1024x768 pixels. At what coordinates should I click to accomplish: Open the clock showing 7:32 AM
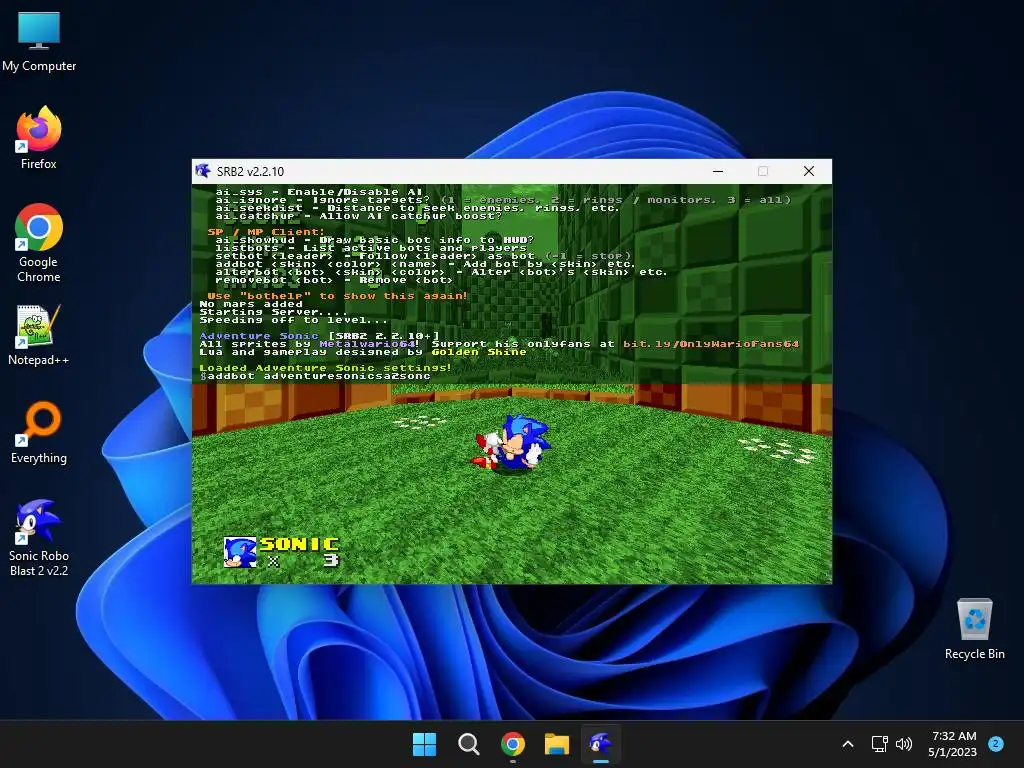(953, 744)
